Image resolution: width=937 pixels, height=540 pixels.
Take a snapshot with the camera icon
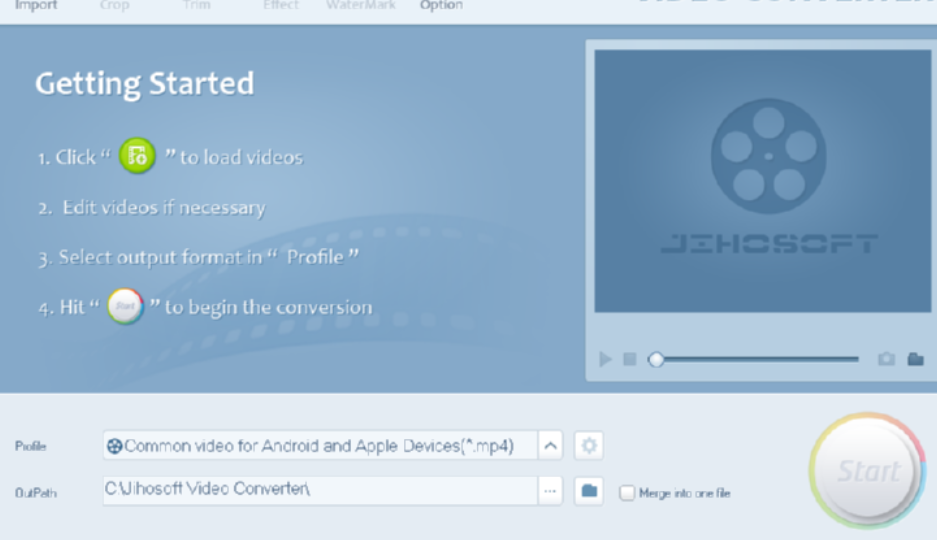coord(886,358)
